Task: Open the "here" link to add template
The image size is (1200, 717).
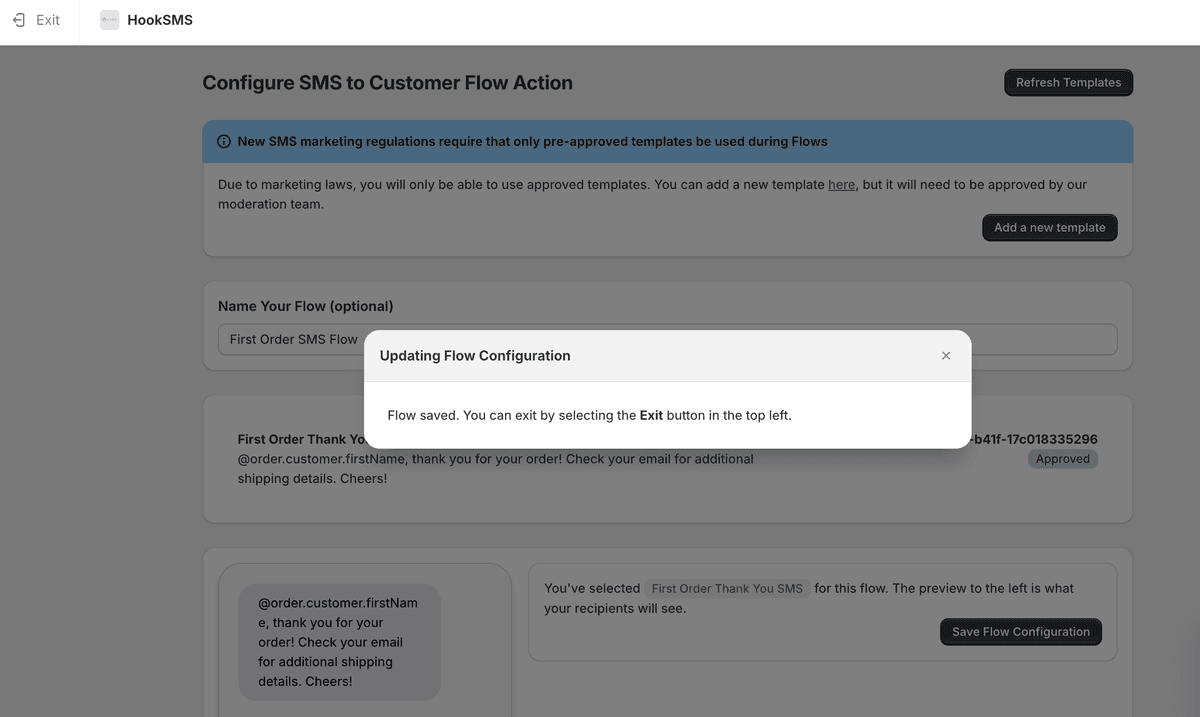Action: [x=841, y=185]
